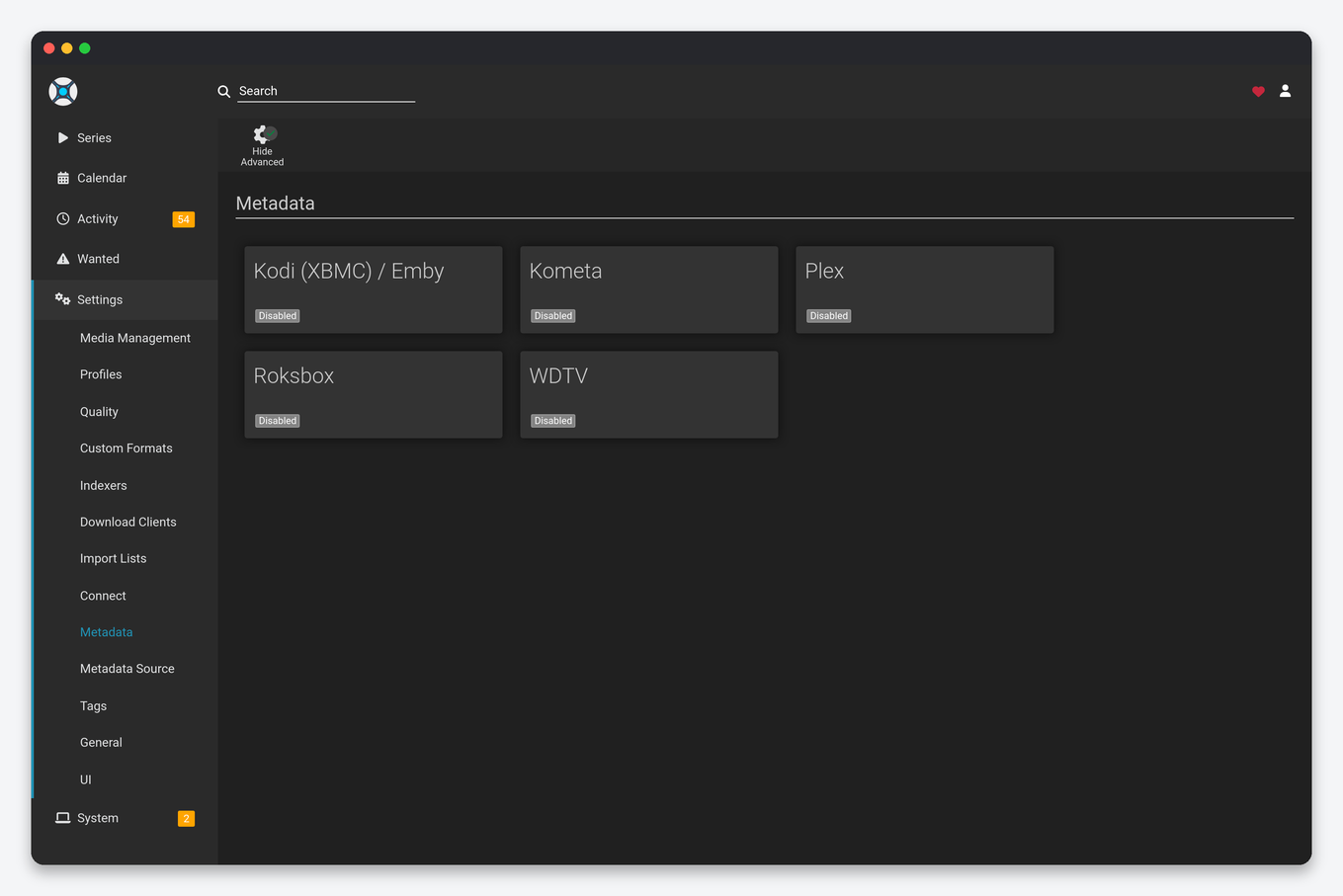Open the Kometa metadata card
The height and width of the screenshot is (896, 1343).
tap(649, 289)
